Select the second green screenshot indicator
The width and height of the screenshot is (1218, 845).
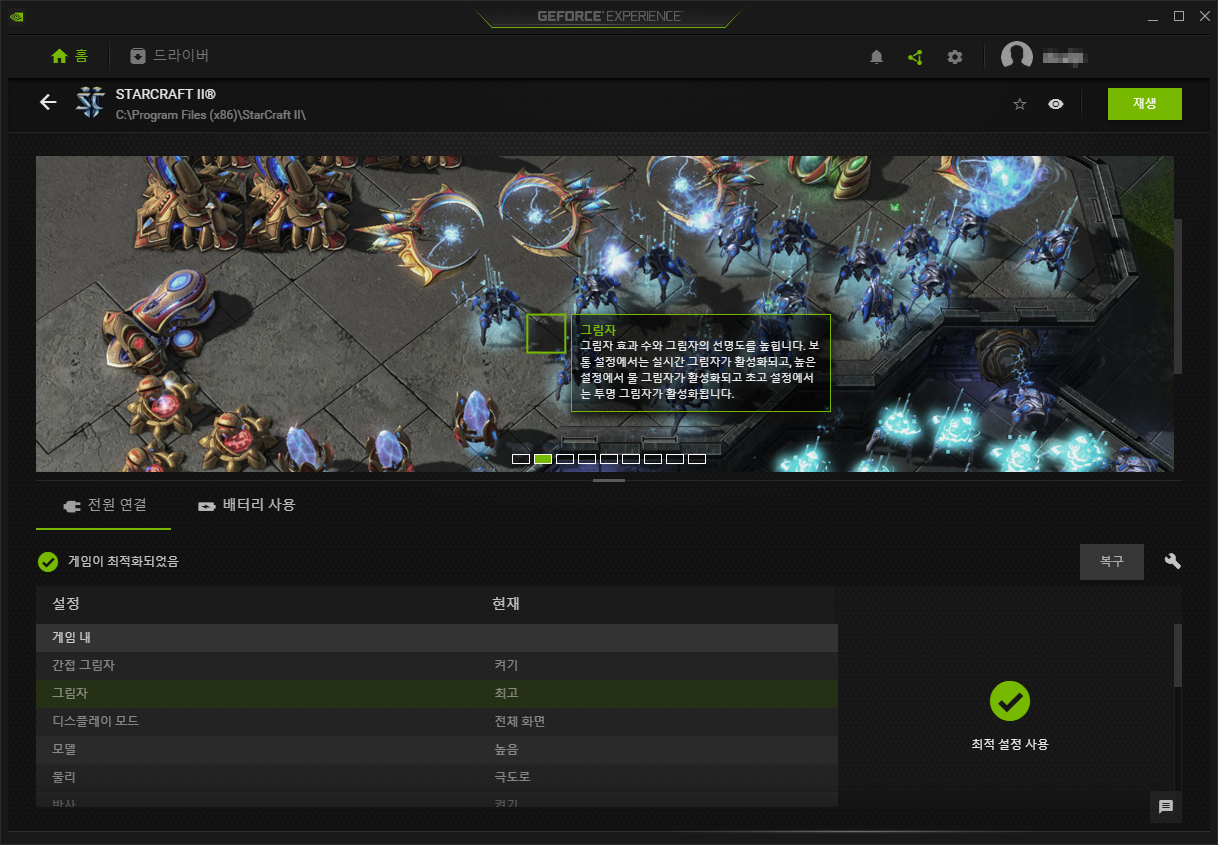coord(543,459)
